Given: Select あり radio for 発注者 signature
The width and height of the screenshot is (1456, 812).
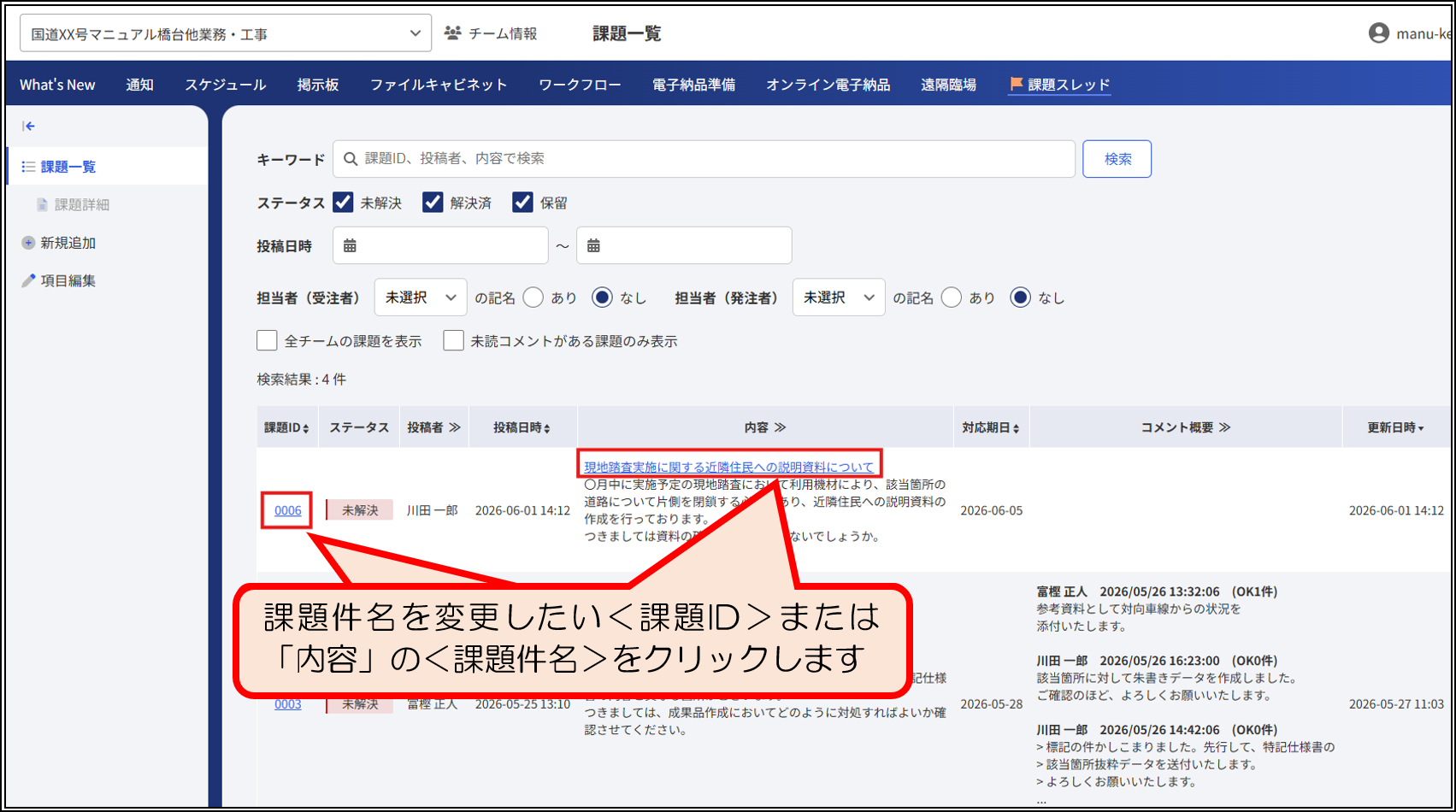Looking at the screenshot, I should click(951, 297).
